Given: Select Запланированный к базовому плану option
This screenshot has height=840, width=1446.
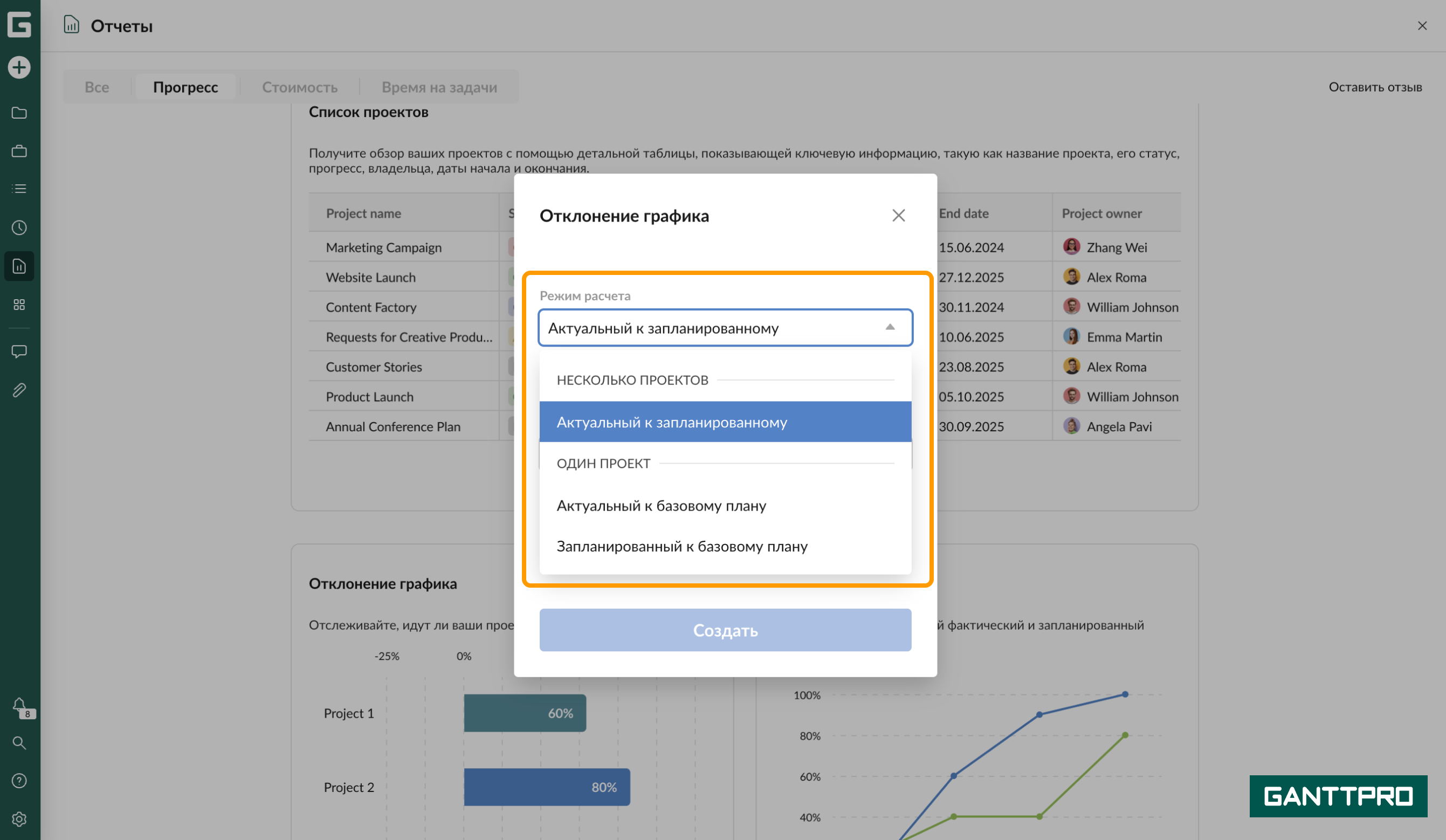Looking at the screenshot, I should 681,547.
